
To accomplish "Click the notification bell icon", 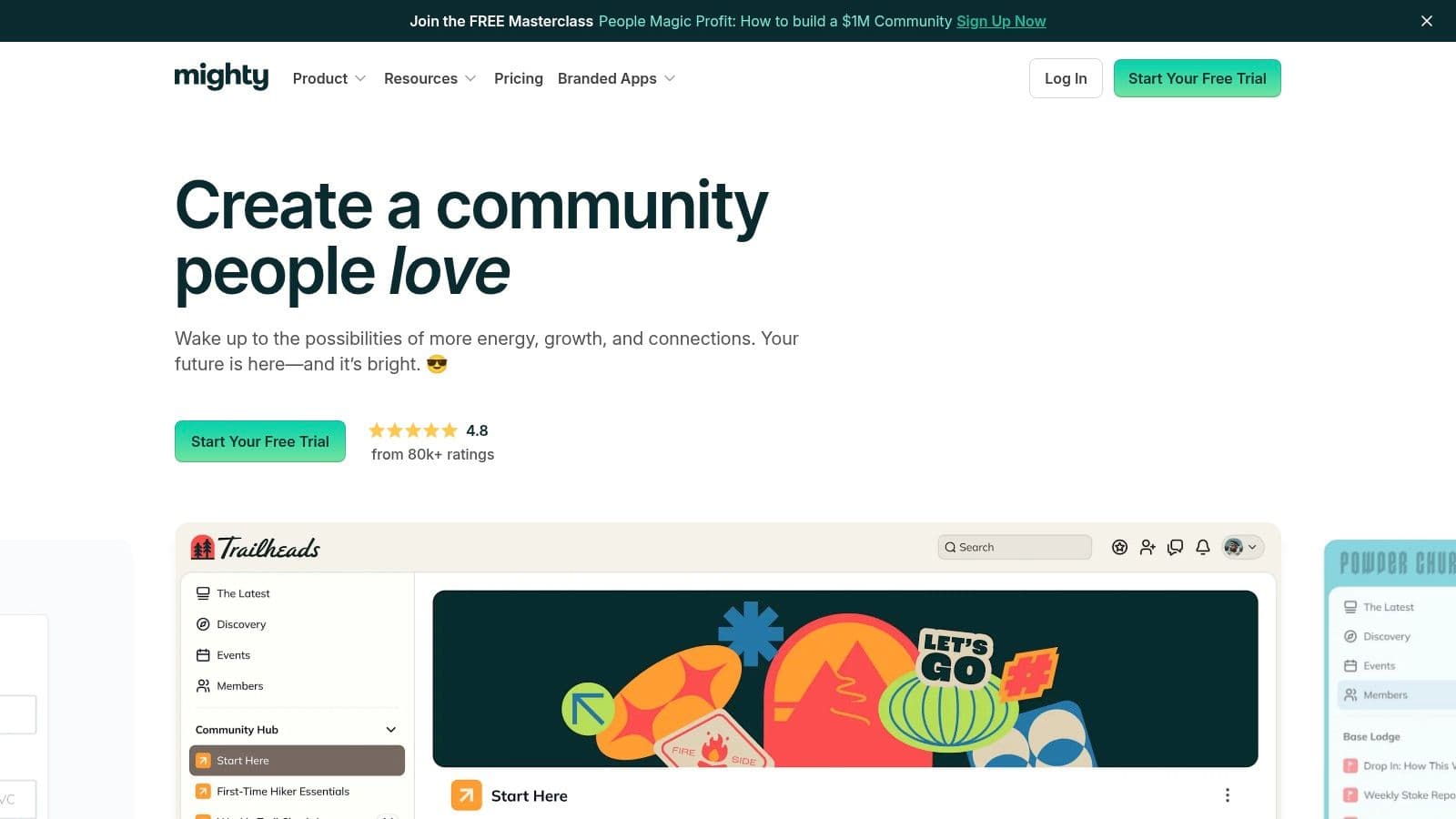I will [x=1202, y=547].
